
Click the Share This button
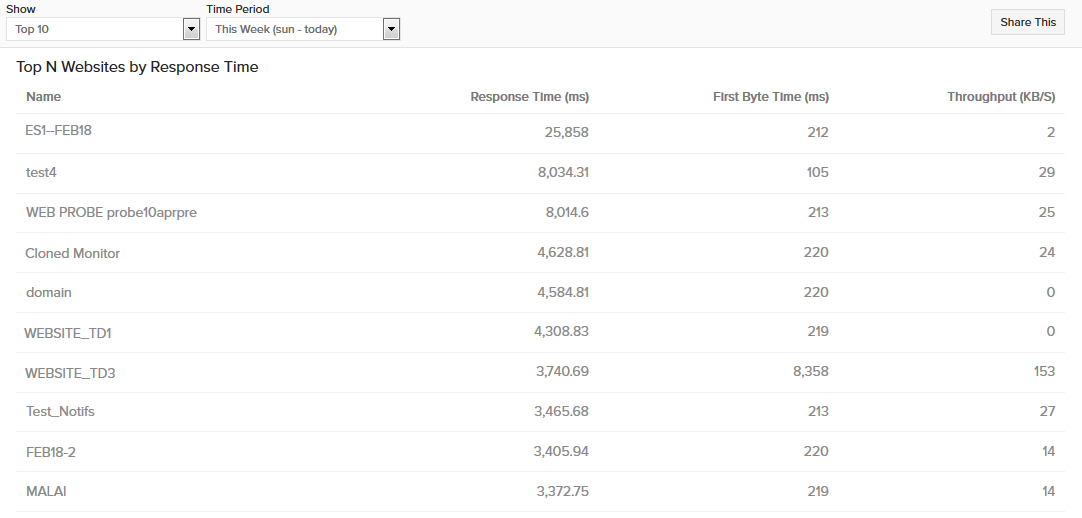[1027, 22]
